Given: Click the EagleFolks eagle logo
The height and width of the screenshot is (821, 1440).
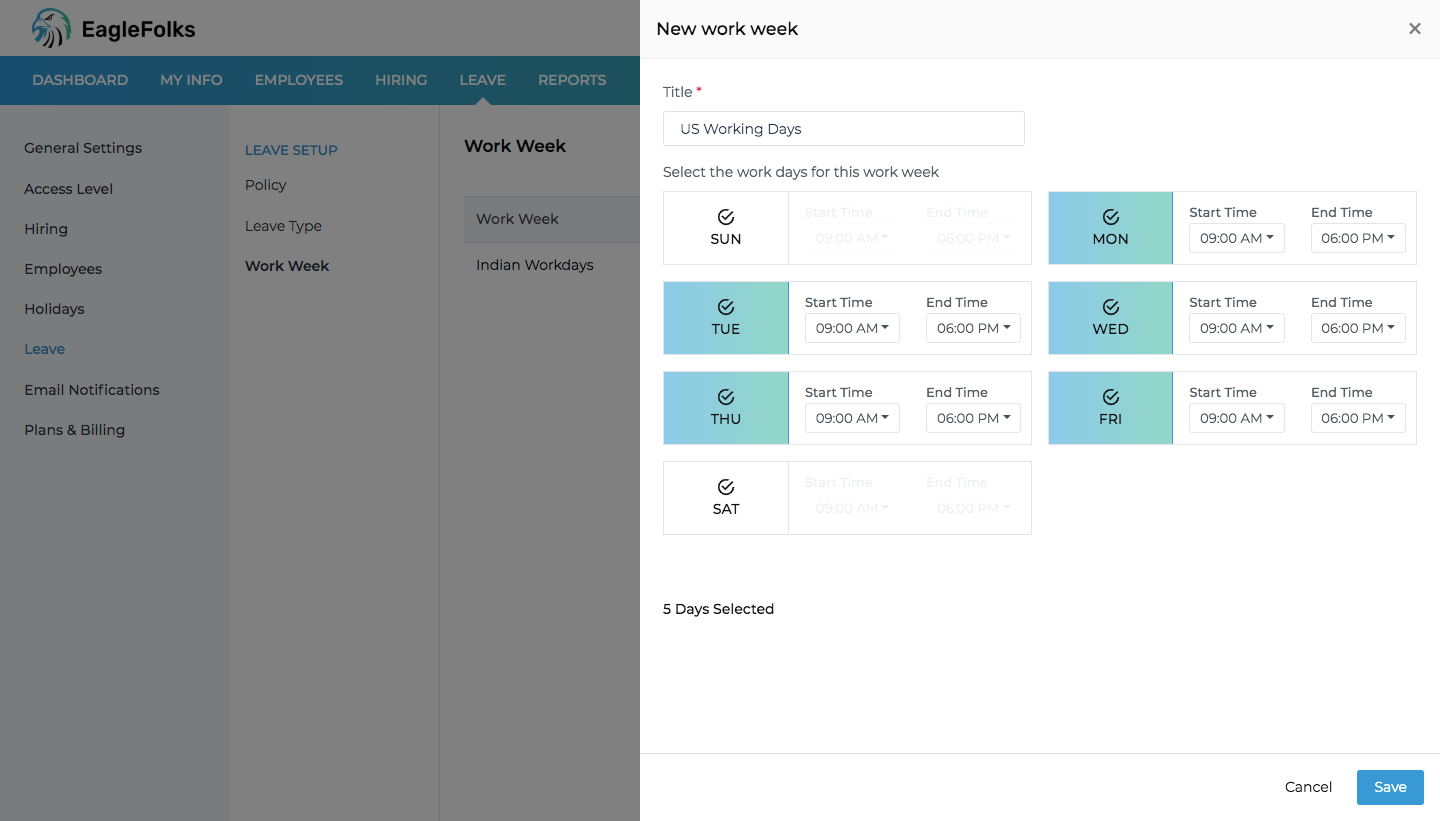Looking at the screenshot, I should [x=51, y=28].
